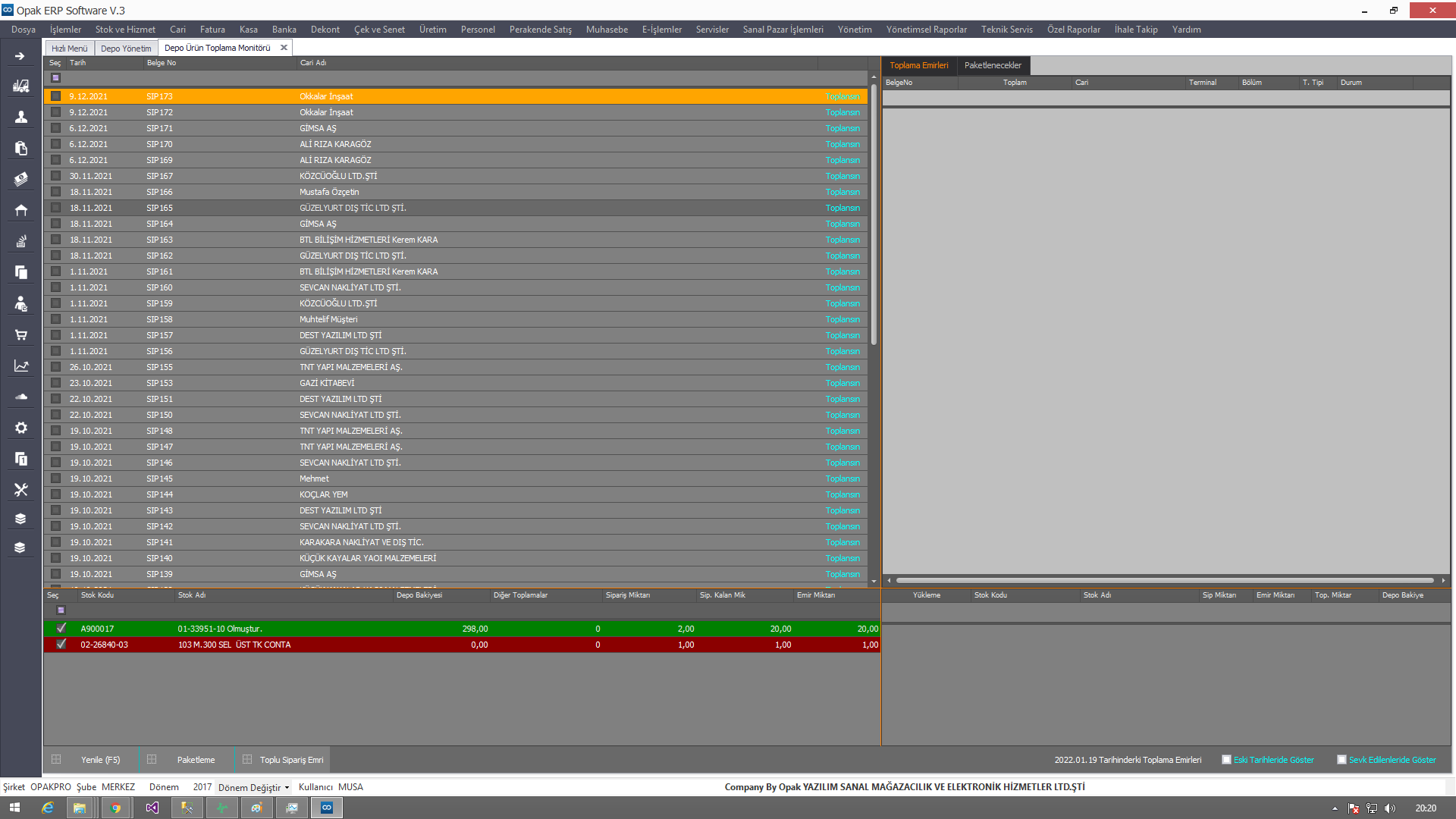This screenshot has height=819, width=1456.
Task: Open the Muhasebe menu
Action: 607,30
